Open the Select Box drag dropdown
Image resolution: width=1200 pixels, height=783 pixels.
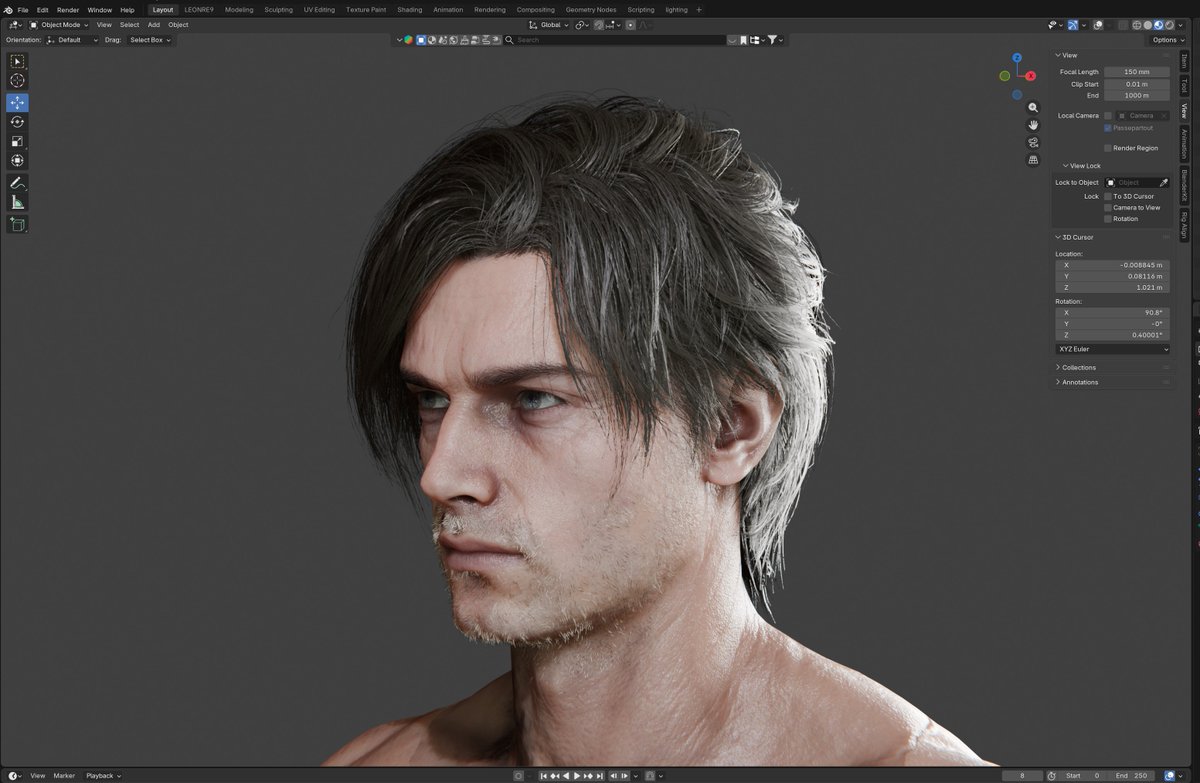[x=150, y=39]
